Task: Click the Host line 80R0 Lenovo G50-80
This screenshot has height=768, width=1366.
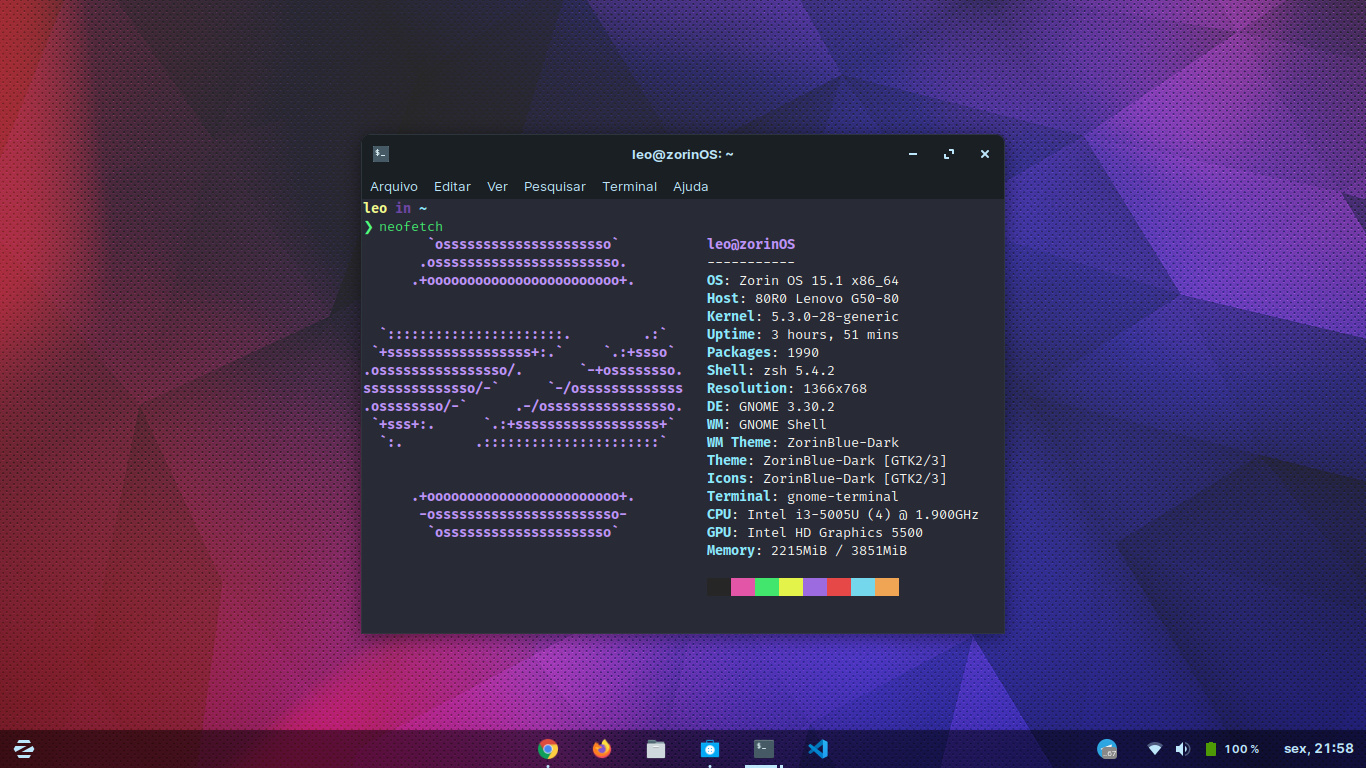Action: coord(803,299)
